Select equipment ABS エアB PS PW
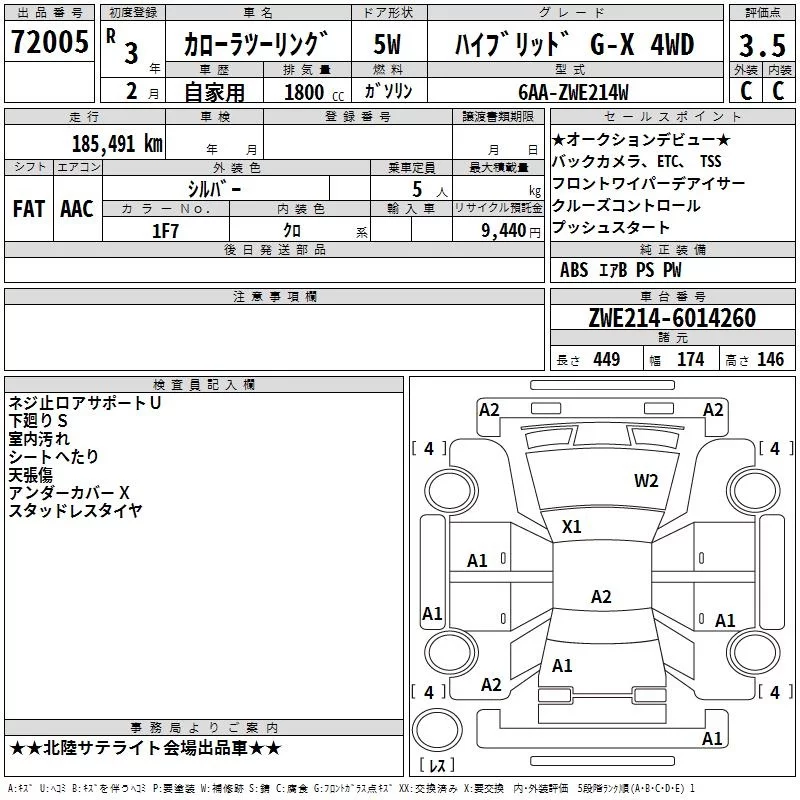Screen dimensions: 800x800 pyautogui.click(x=620, y=270)
